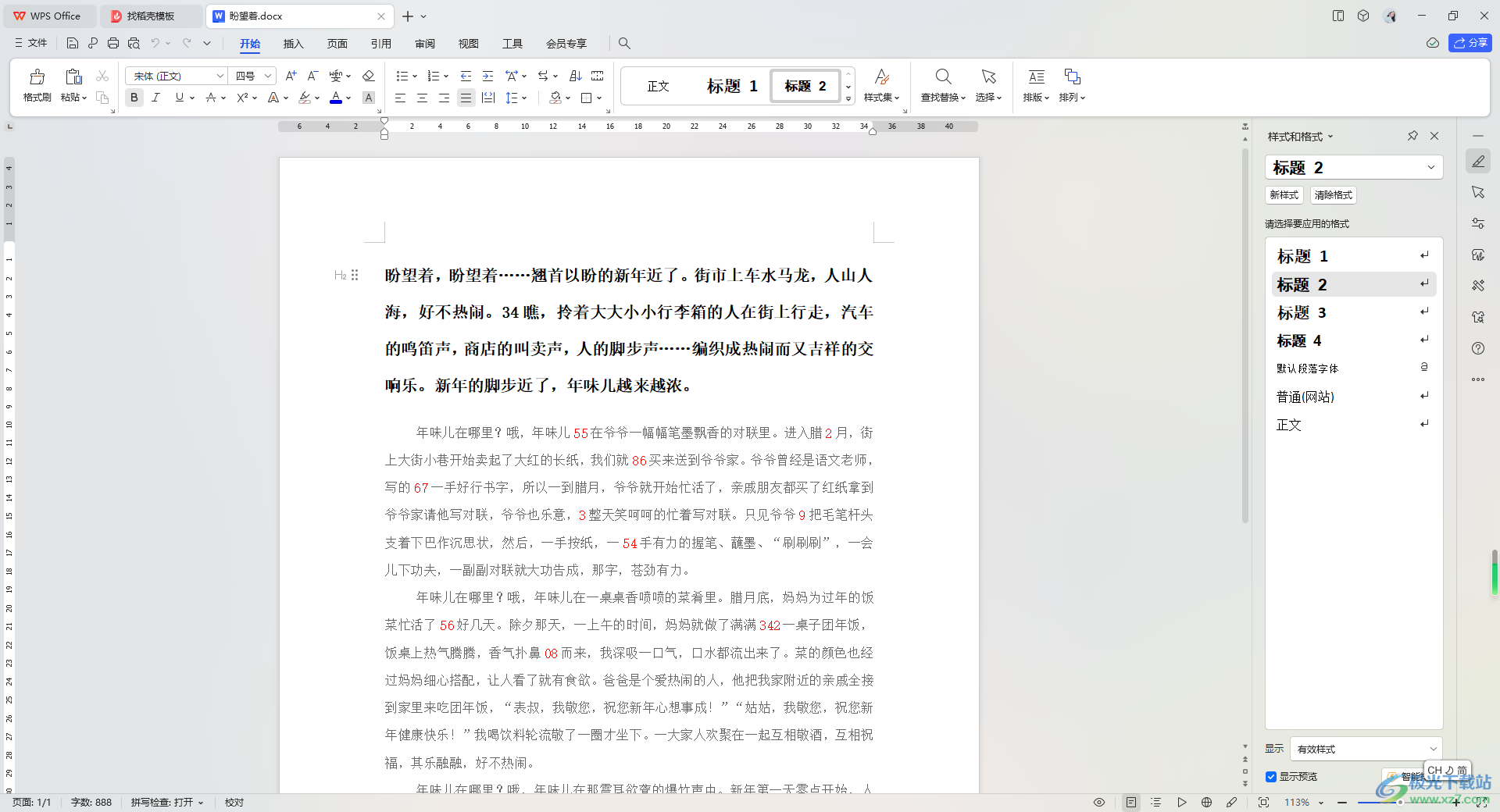This screenshot has height=812, width=1500.
Task: Apply 标题 3 style from list
Action: (x=1302, y=313)
